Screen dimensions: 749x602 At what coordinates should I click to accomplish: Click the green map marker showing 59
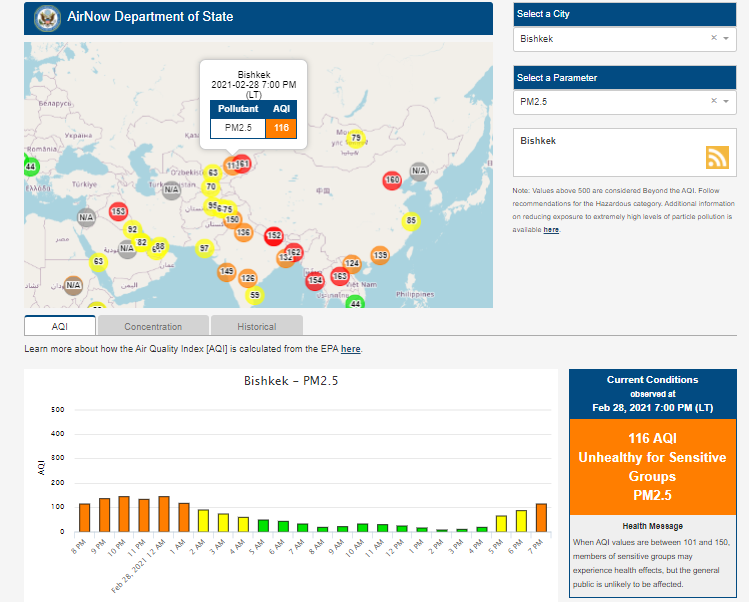pos(255,295)
